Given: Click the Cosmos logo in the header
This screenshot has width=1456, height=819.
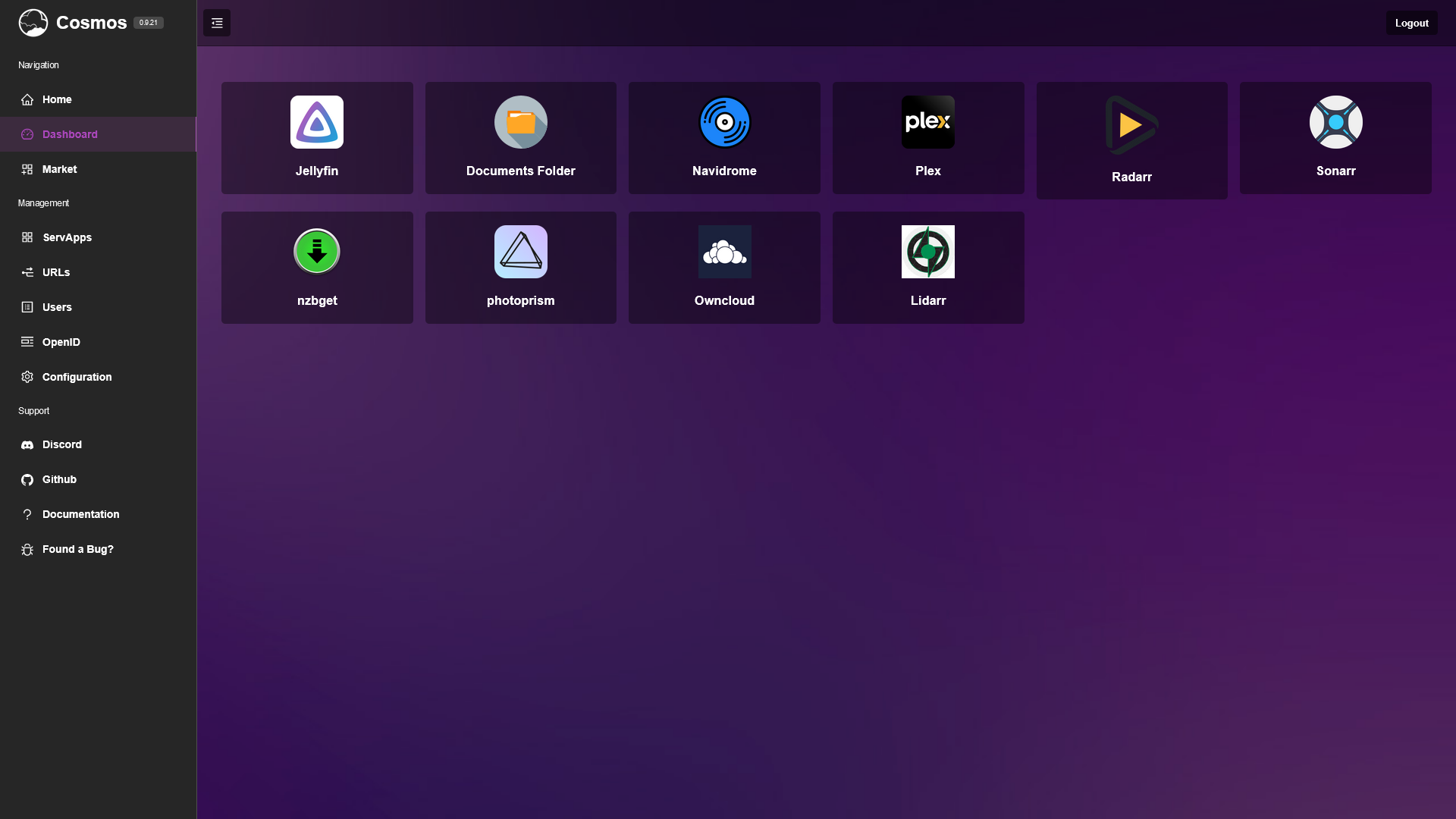Looking at the screenshot, I should click(33, 23).
